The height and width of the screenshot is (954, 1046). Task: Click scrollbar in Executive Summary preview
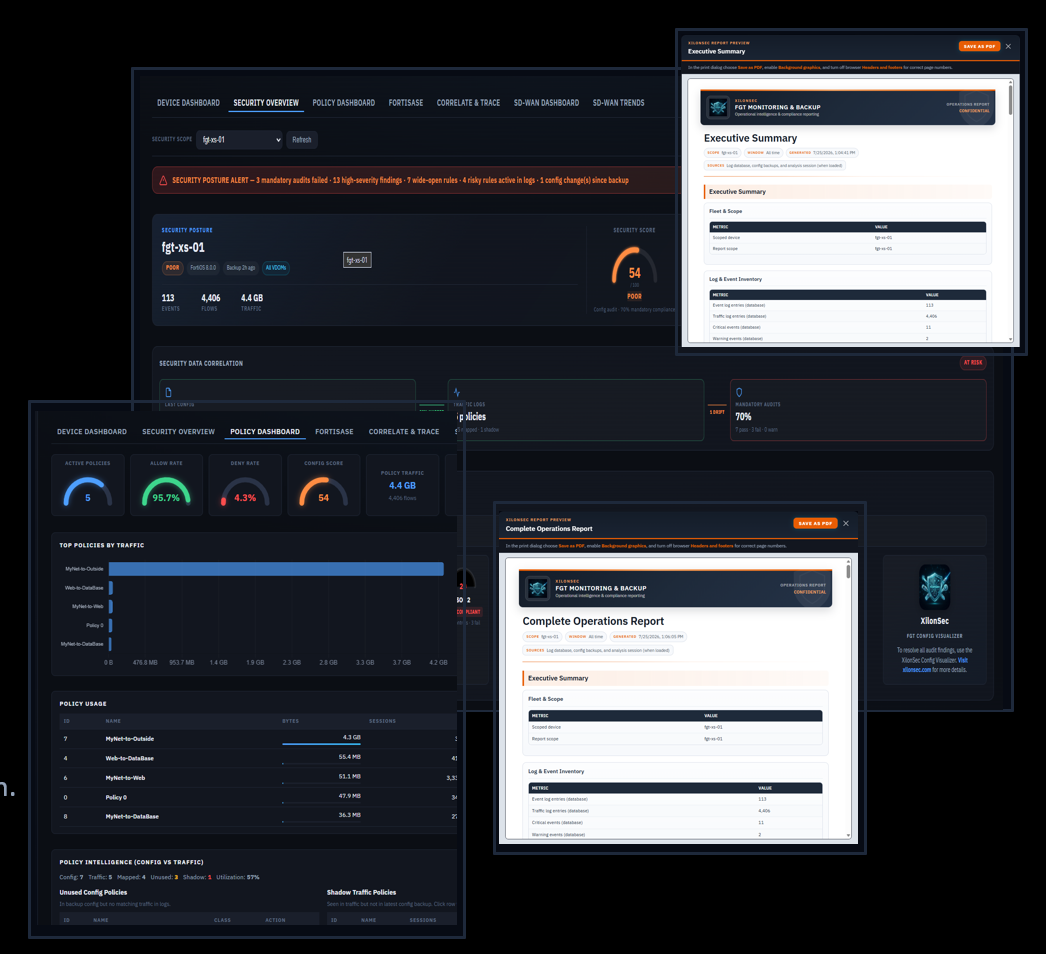[1011, 99]
